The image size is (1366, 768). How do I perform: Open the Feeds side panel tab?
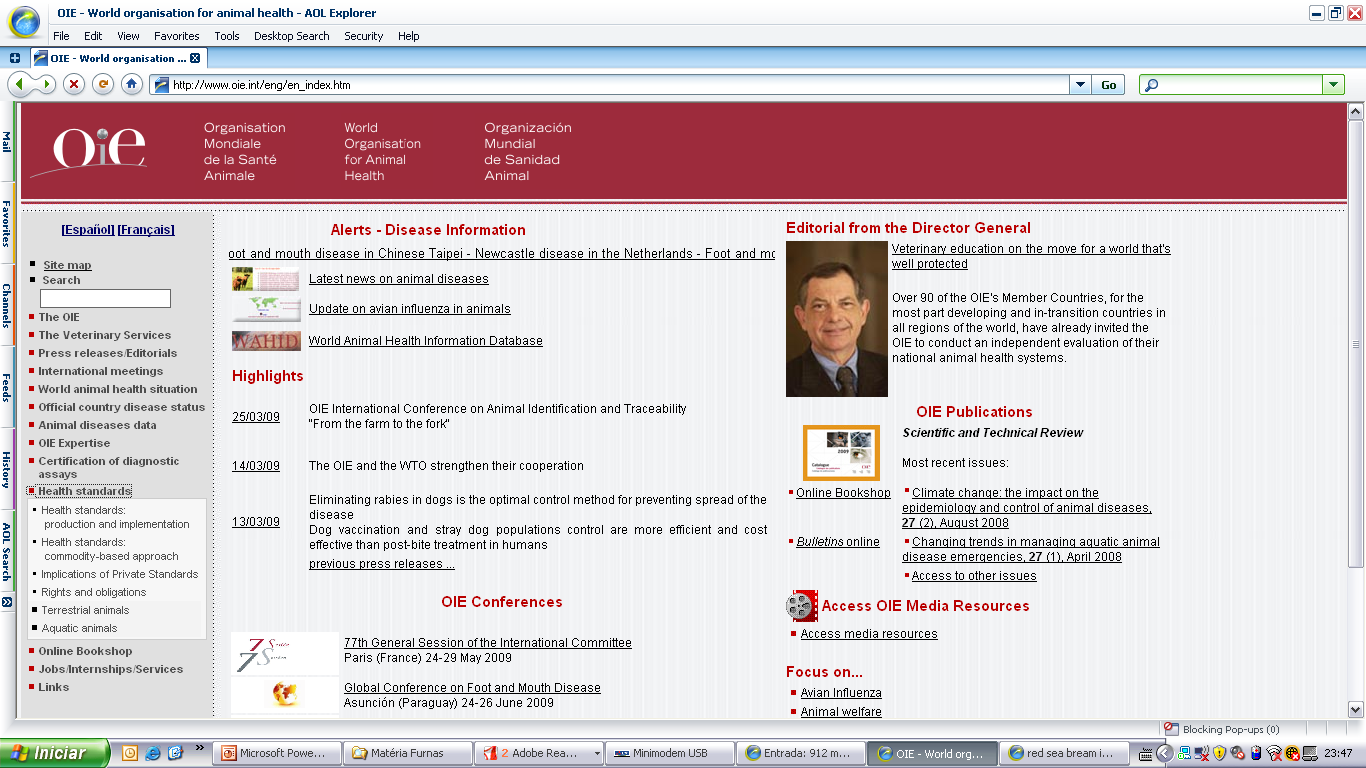point(7,388)
